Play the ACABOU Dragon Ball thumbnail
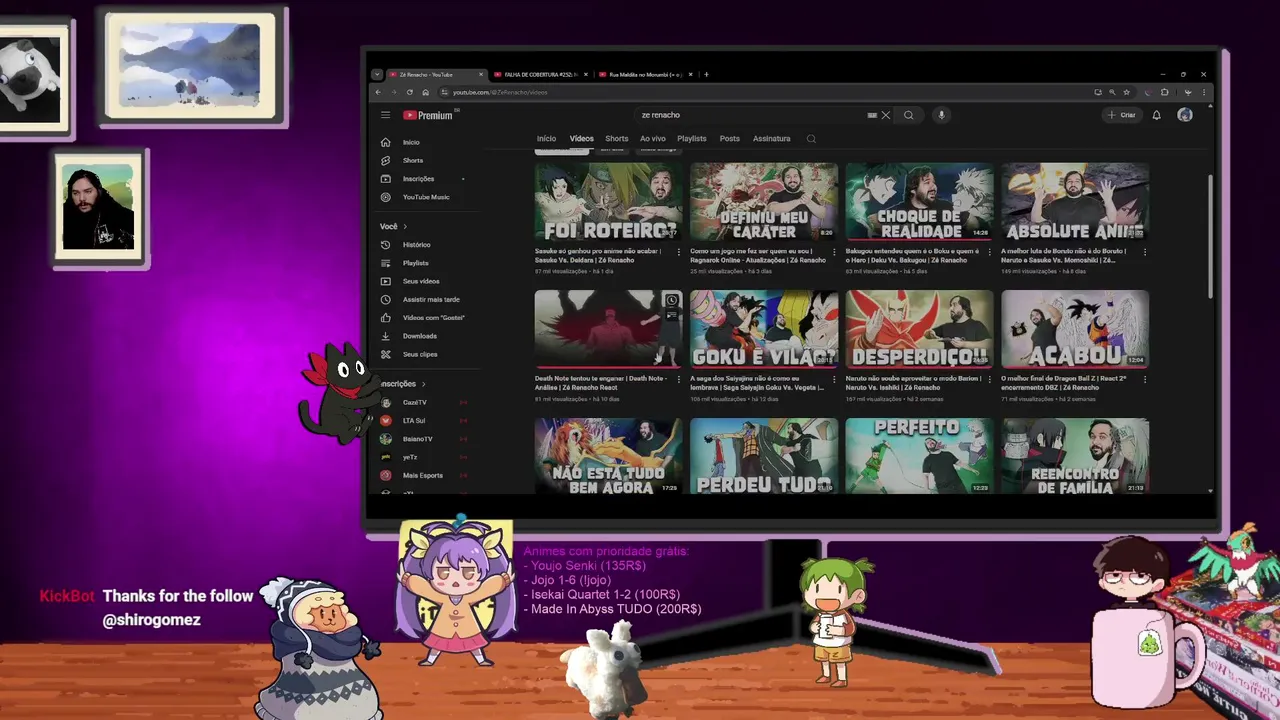 tap(1075, 329)
